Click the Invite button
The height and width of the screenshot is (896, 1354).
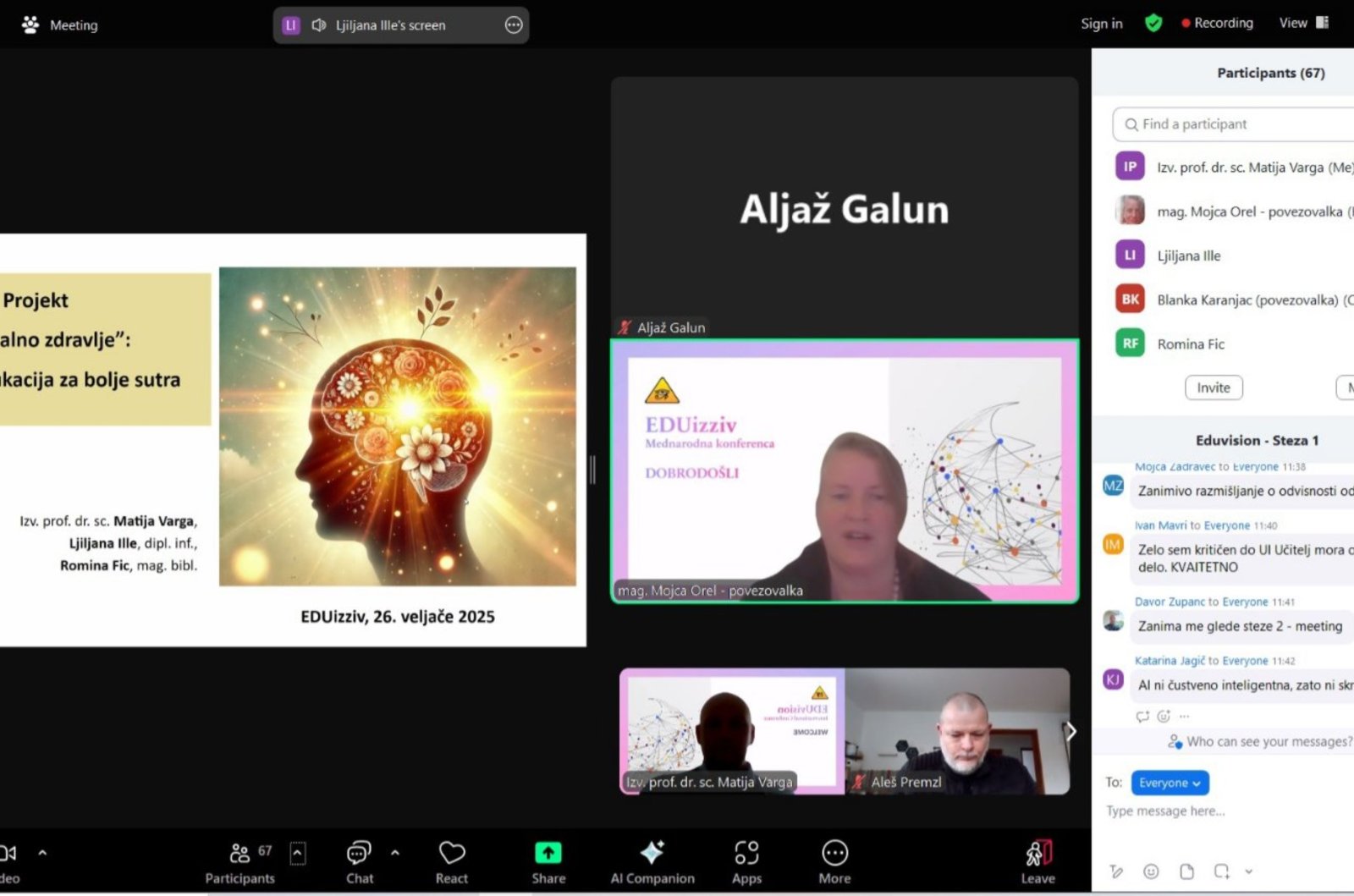[x=1213, y=388]
